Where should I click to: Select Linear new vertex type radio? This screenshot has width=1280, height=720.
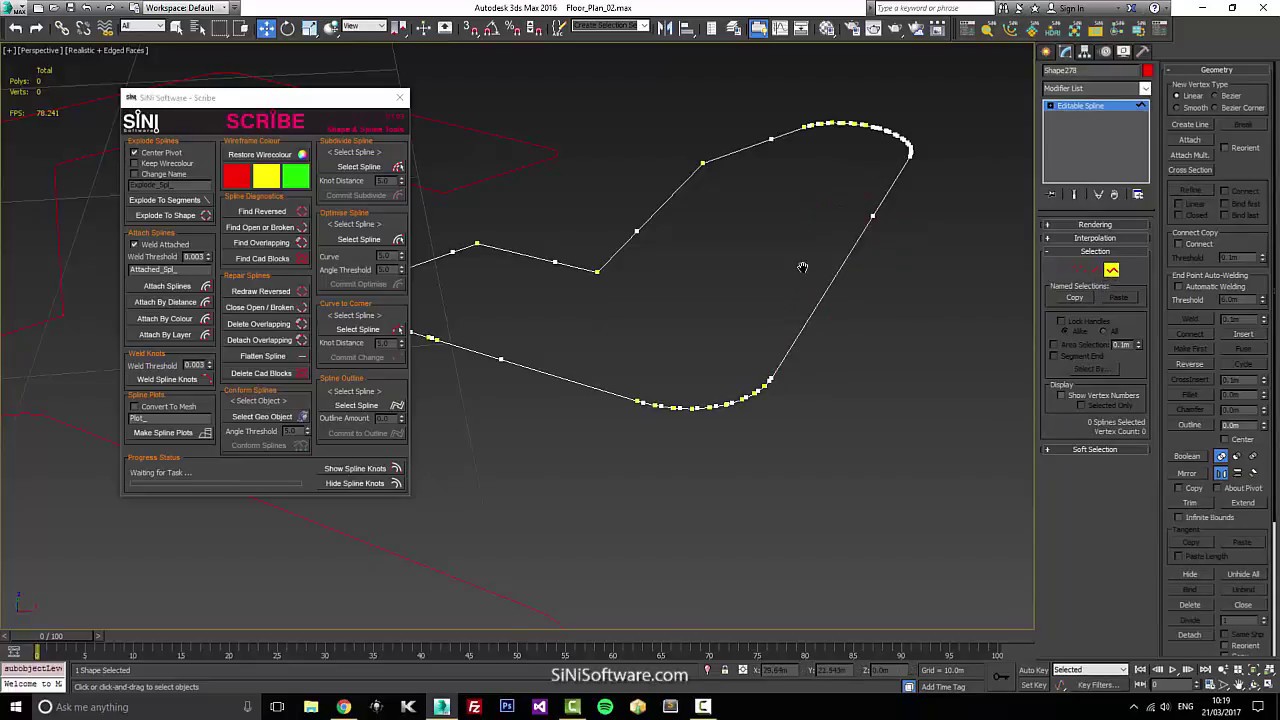pos(1177,96)
